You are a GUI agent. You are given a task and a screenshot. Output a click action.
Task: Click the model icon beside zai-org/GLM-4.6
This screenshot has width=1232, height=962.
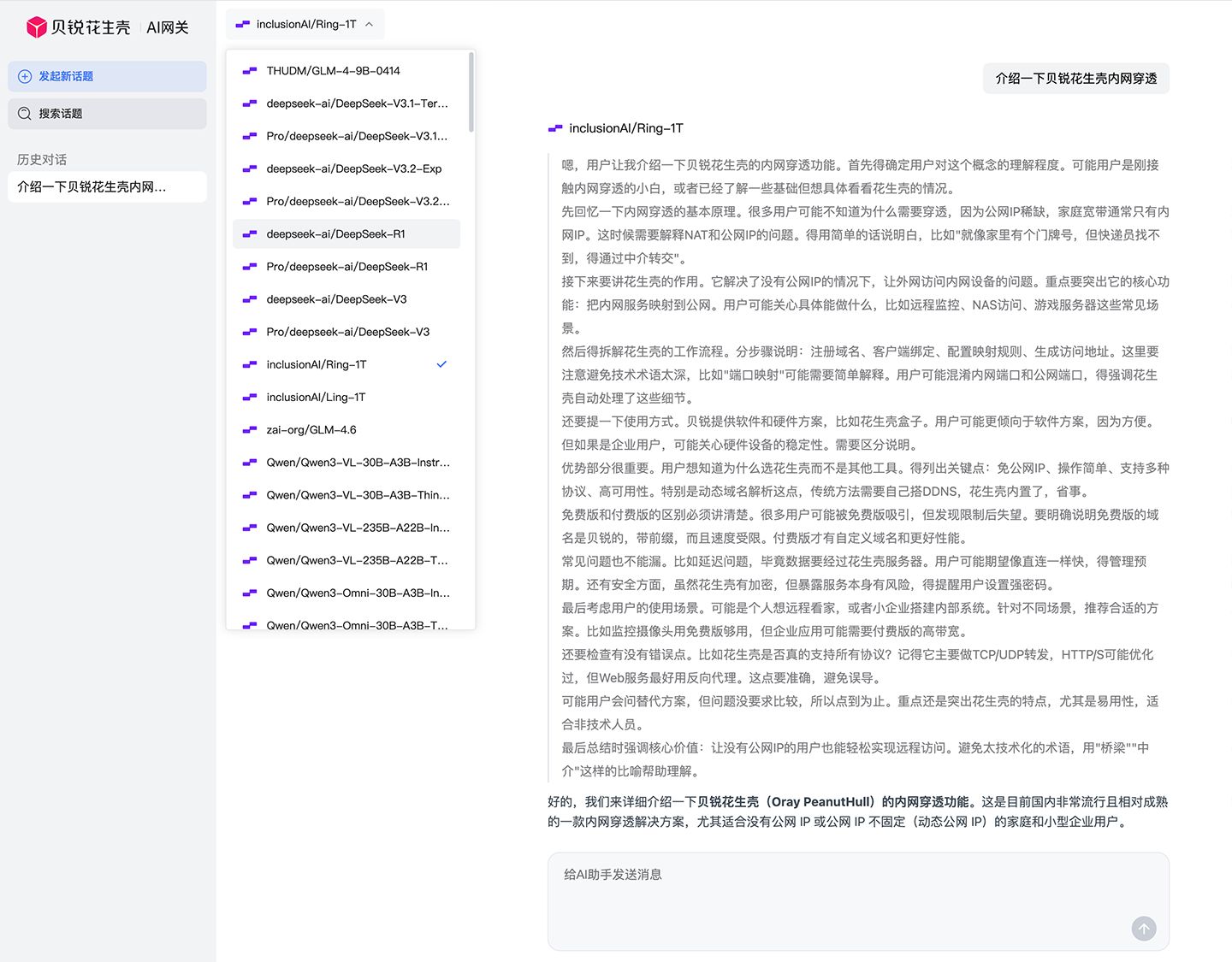pyautogui.click(x=250, y=430)
